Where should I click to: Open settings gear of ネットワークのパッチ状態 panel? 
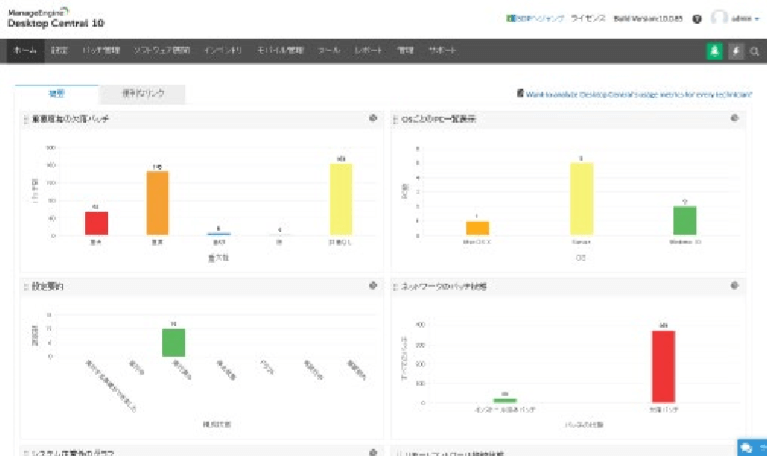734,285
